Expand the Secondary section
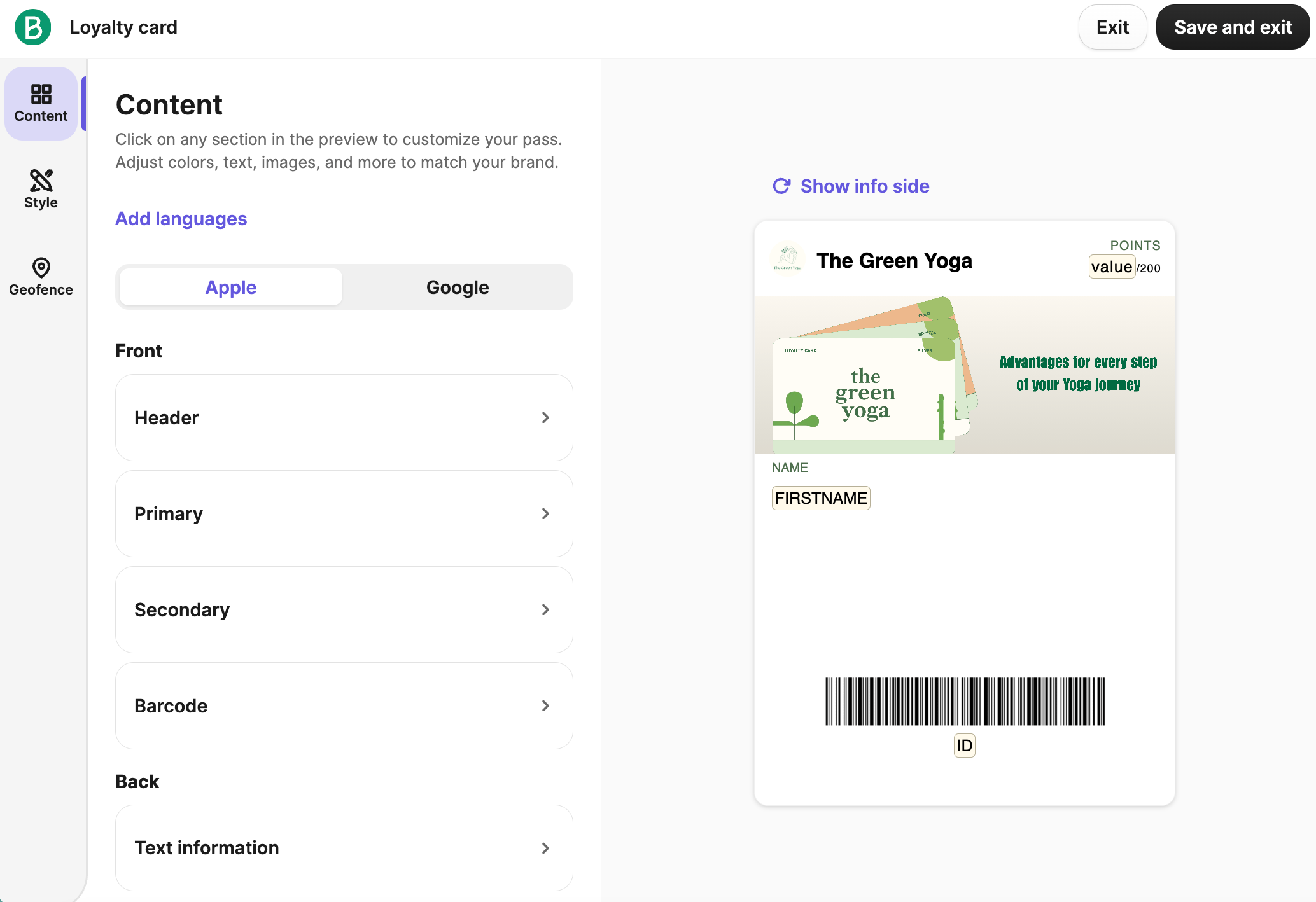The width and height of the screenshot is (1316, 902). point(344,609)
